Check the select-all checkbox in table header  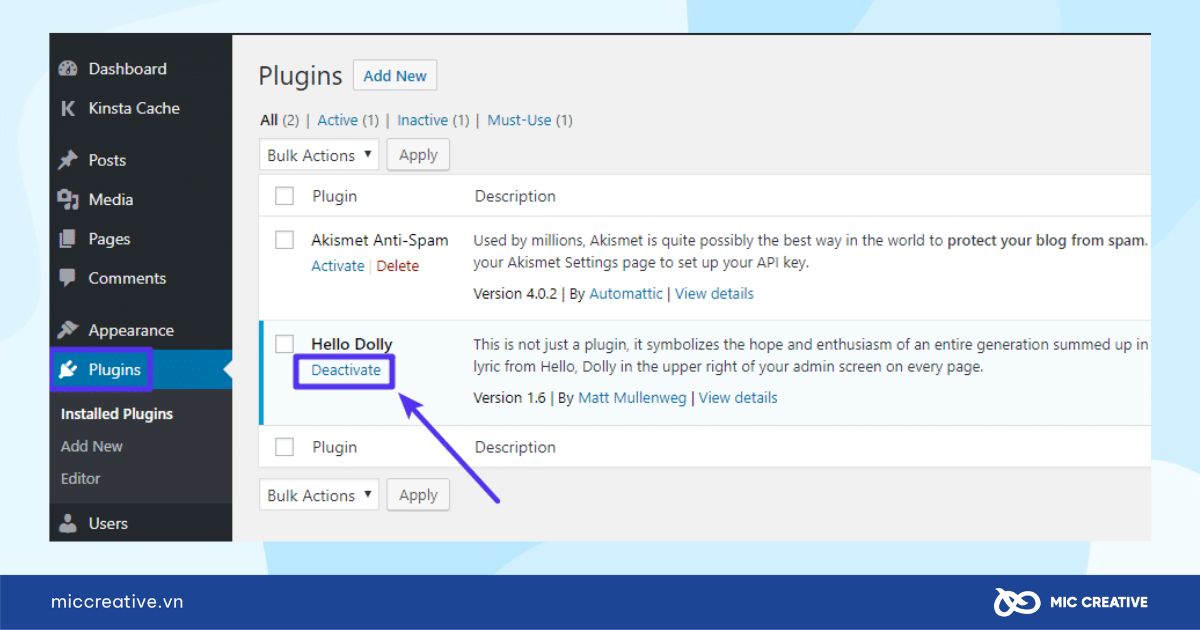click(284, 196)
